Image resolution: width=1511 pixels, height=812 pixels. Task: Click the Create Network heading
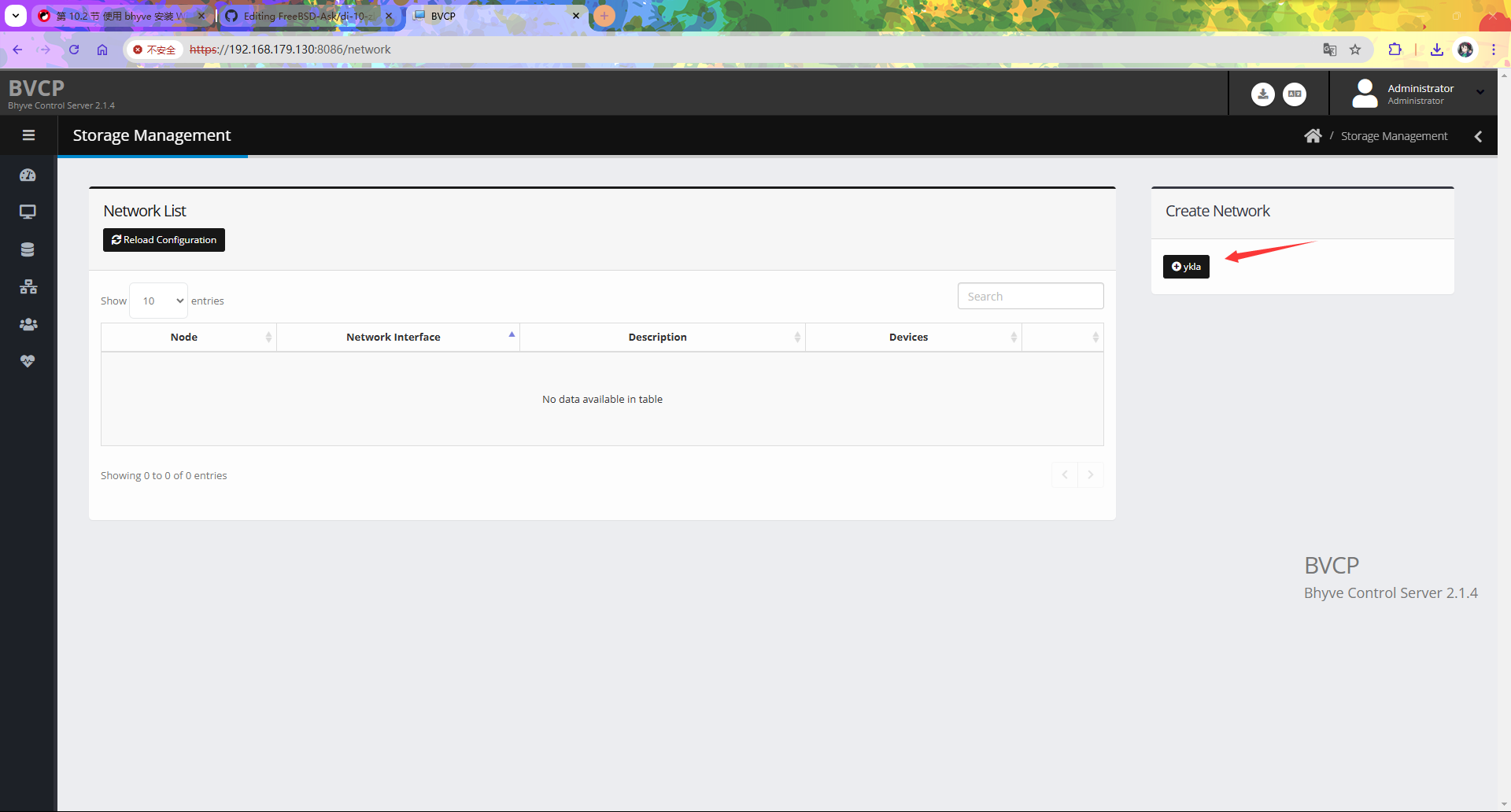1217,211
